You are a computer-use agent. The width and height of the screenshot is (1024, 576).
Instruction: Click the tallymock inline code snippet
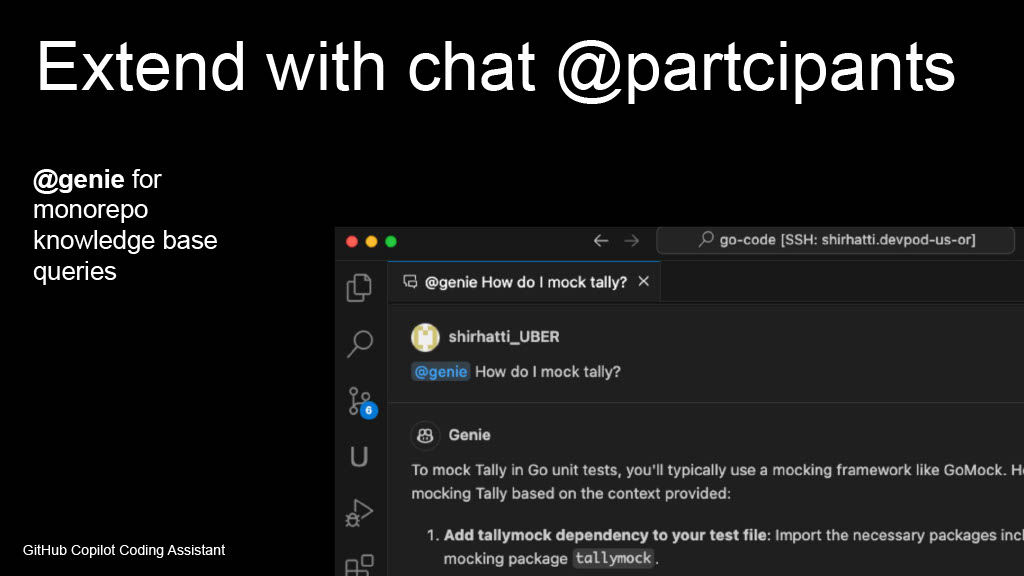click(x=613, y=558)
